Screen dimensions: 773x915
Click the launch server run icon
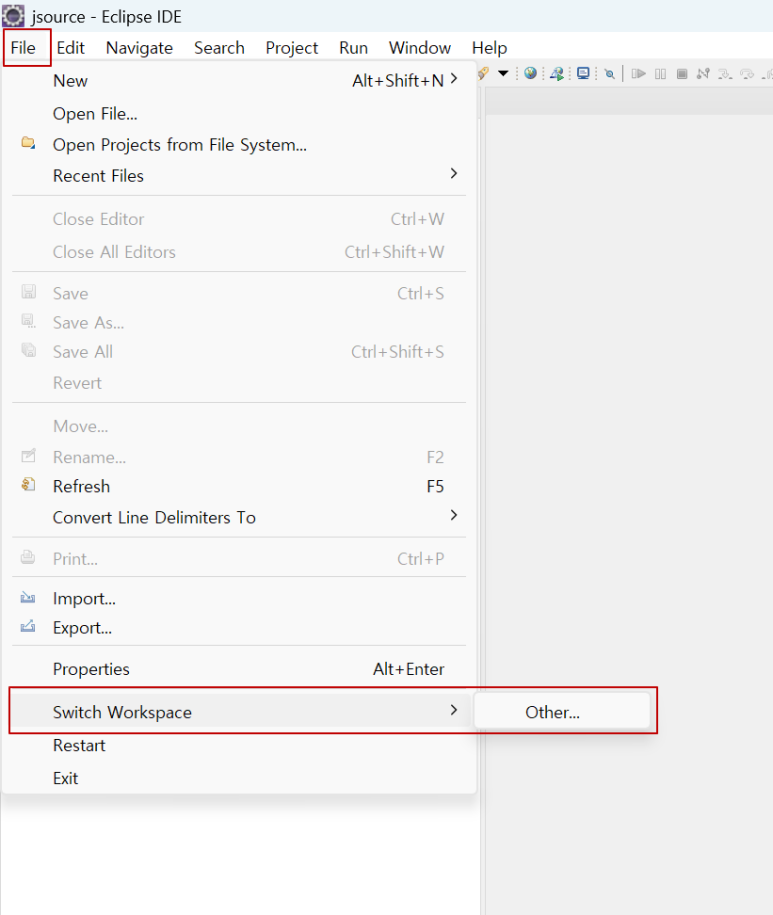click(x=557, y=74)
